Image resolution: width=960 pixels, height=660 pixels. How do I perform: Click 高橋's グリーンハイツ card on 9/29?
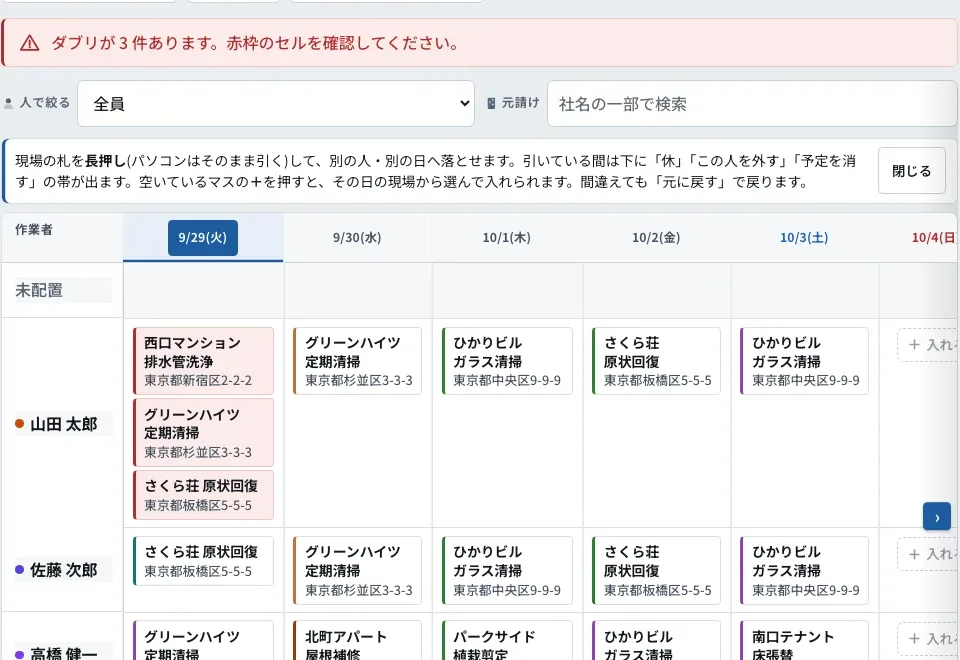coord(203,640)
